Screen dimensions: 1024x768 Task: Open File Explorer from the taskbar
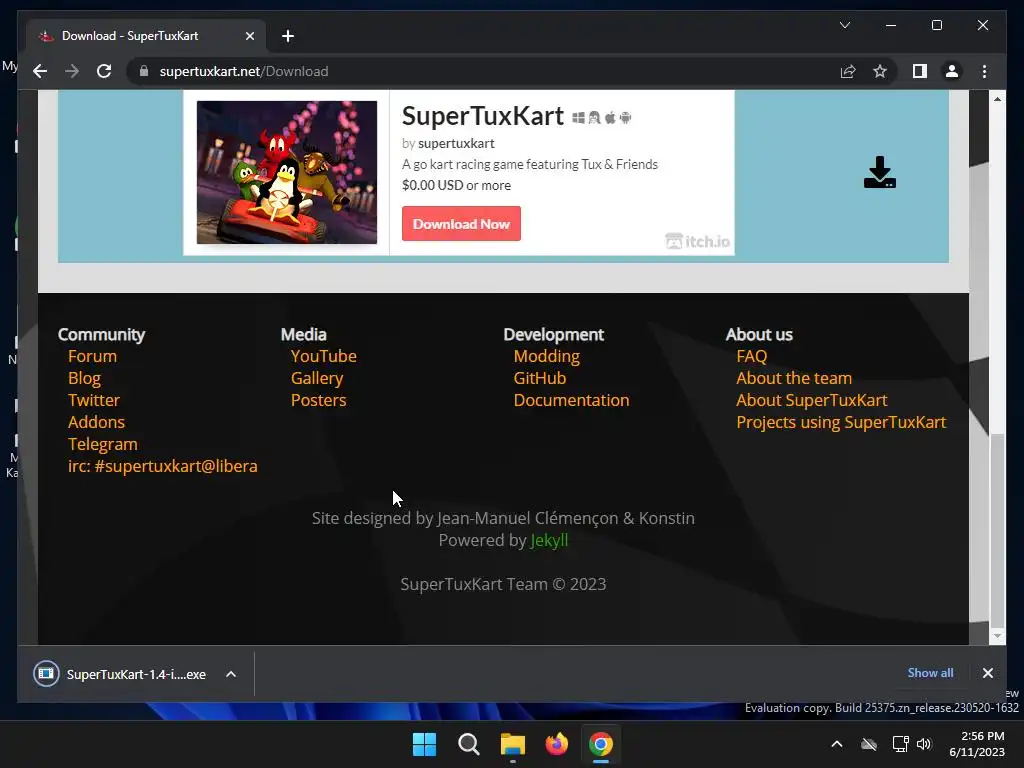[x=513, y=744]
